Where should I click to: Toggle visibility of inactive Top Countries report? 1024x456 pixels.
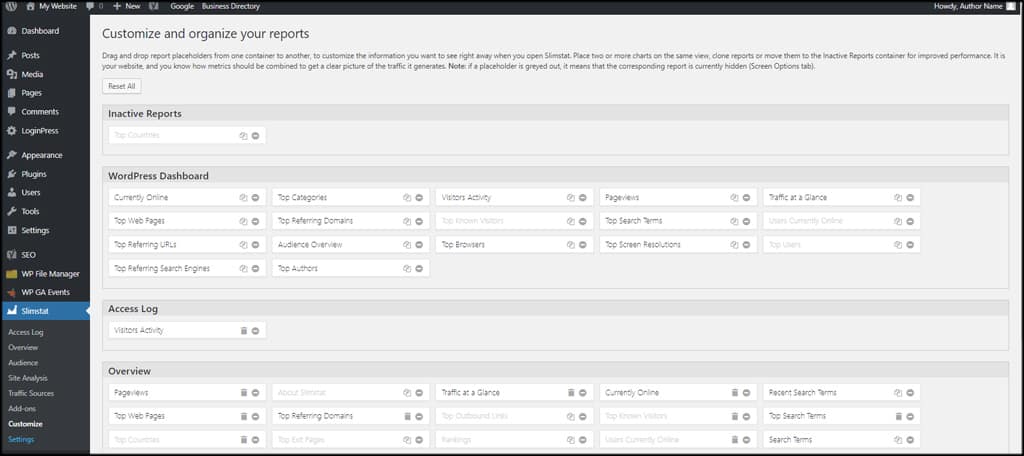[255, 135]
